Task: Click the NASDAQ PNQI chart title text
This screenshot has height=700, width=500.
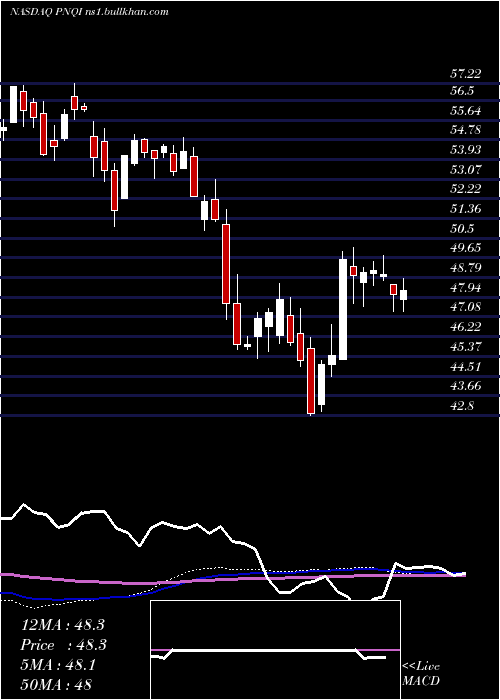Action: pyautogui.click(x=89, y=12)
